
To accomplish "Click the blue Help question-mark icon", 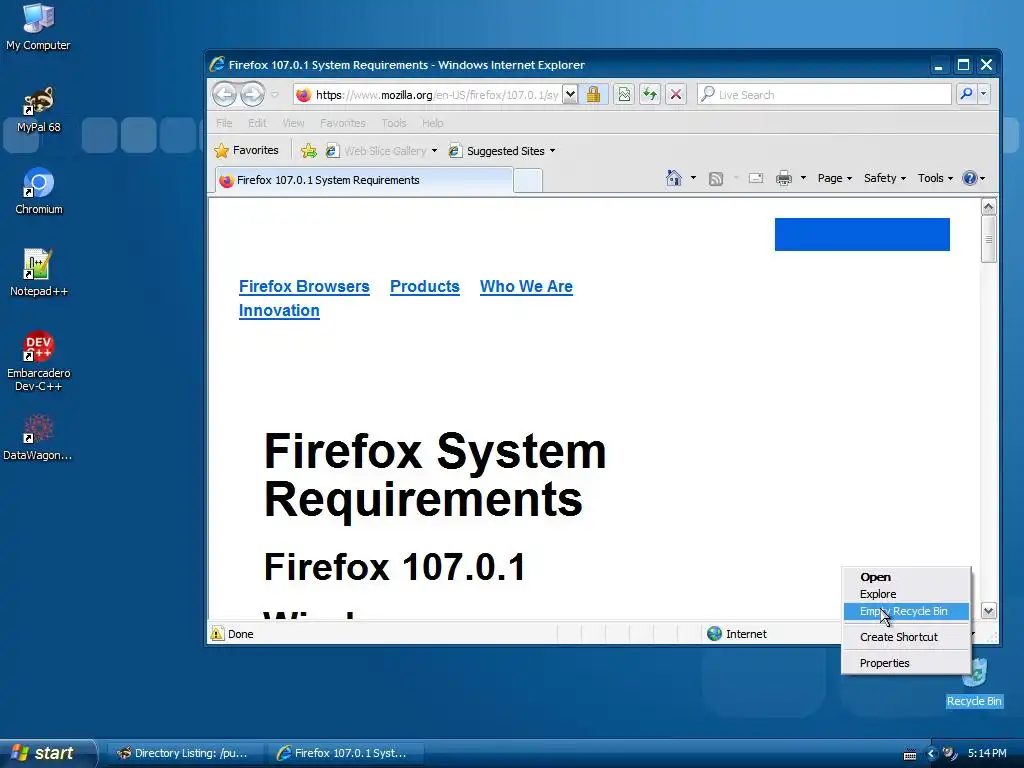I will 970,178.
